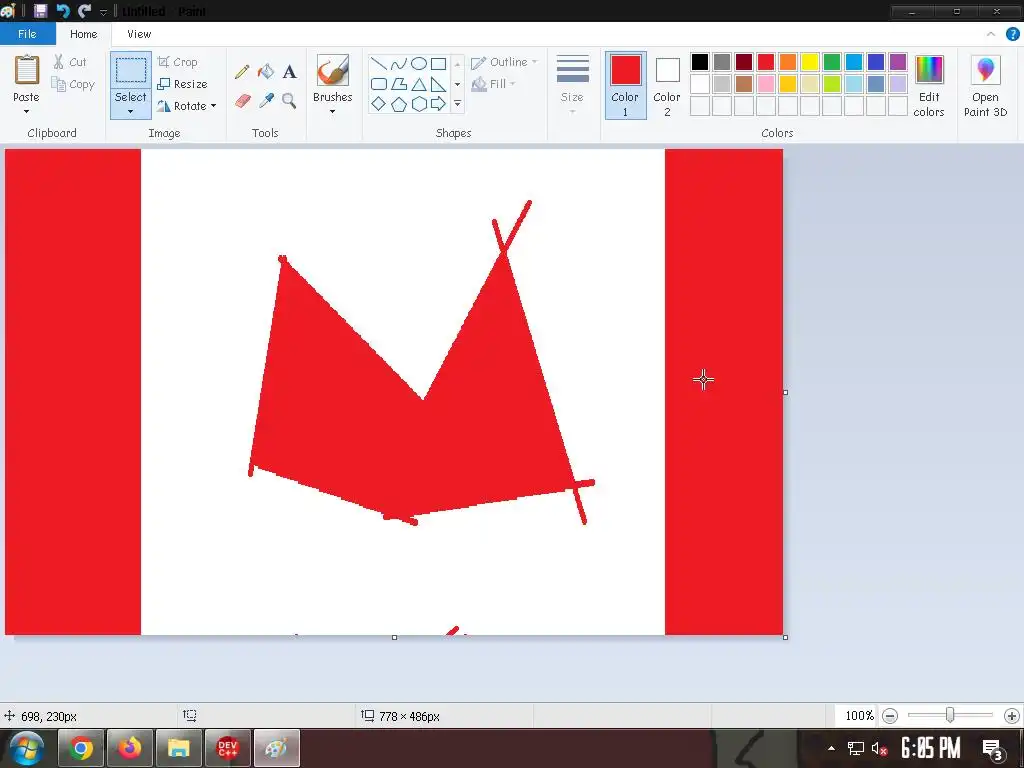This screenshot has width=1024, height=768.
Task: Activate Color 2 selector
Action: [667, 86]
